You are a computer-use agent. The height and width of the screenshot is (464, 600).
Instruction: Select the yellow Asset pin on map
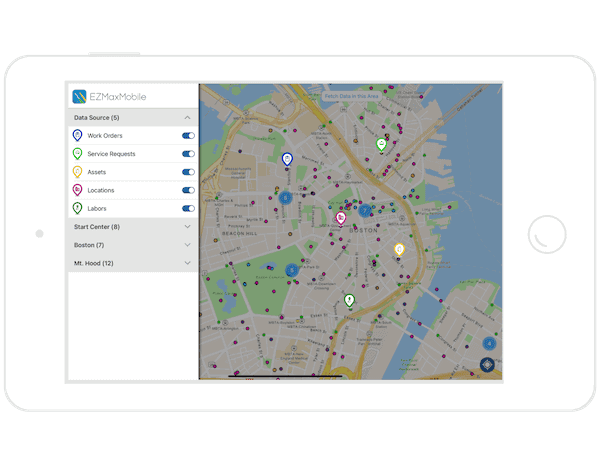399,250
